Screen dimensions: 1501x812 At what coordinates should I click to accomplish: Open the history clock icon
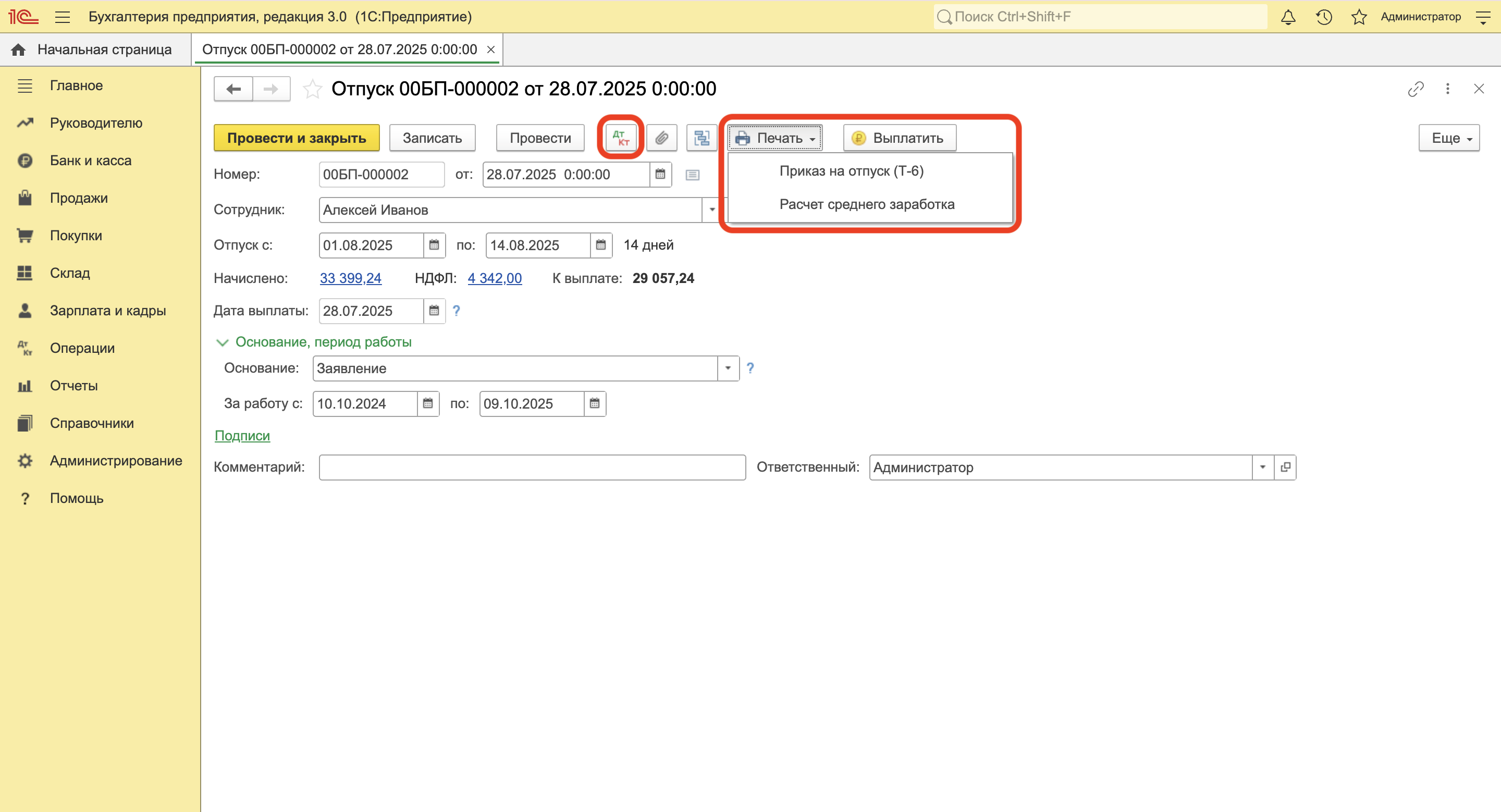pos(1324,17)
